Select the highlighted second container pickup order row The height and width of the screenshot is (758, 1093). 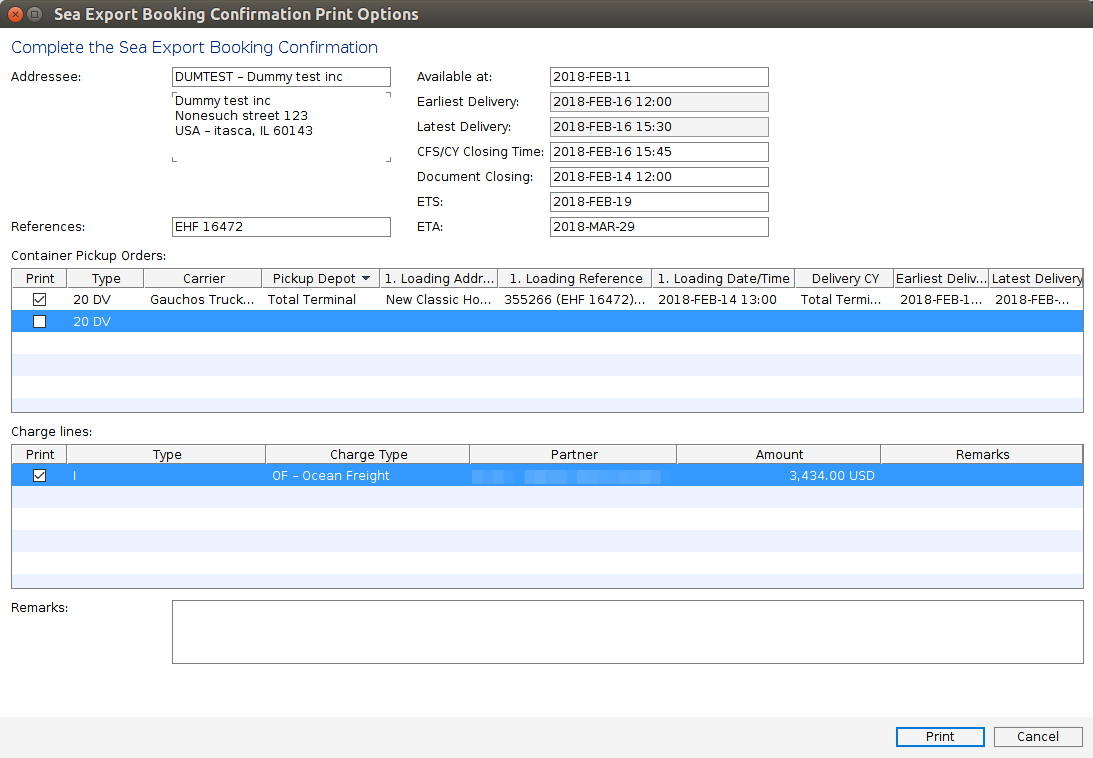[500, 321]
